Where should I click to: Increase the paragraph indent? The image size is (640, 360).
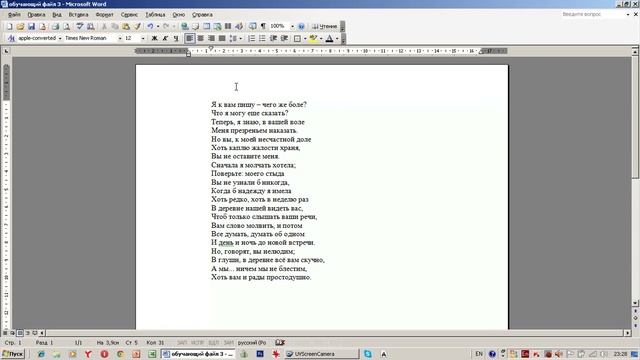pos(284,38)
